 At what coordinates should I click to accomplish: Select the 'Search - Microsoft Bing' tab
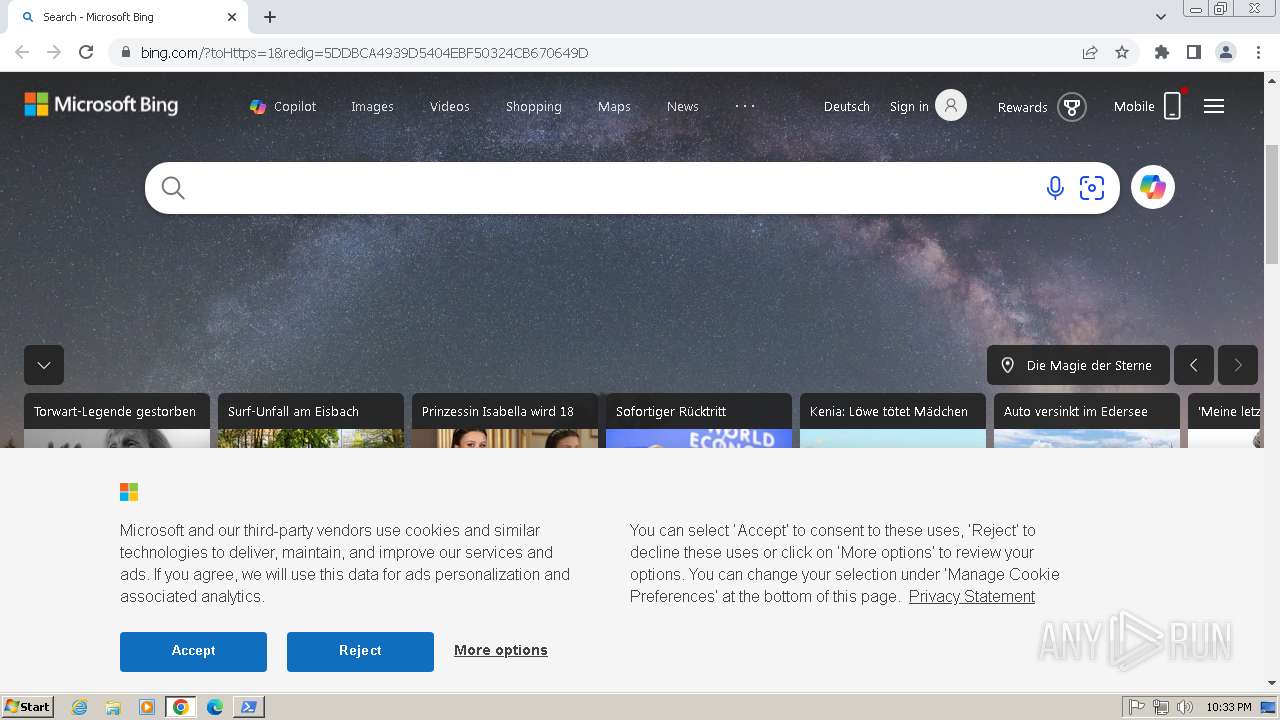127,17
